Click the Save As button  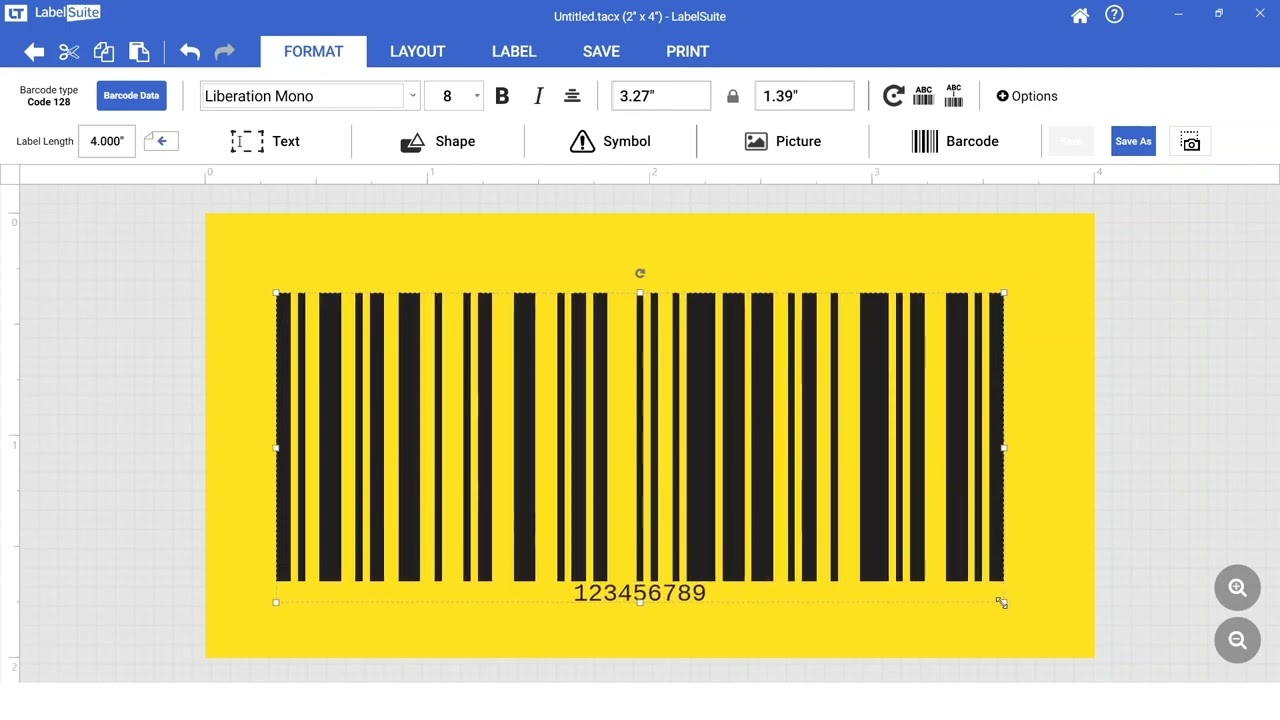(x=1133, y=141)
